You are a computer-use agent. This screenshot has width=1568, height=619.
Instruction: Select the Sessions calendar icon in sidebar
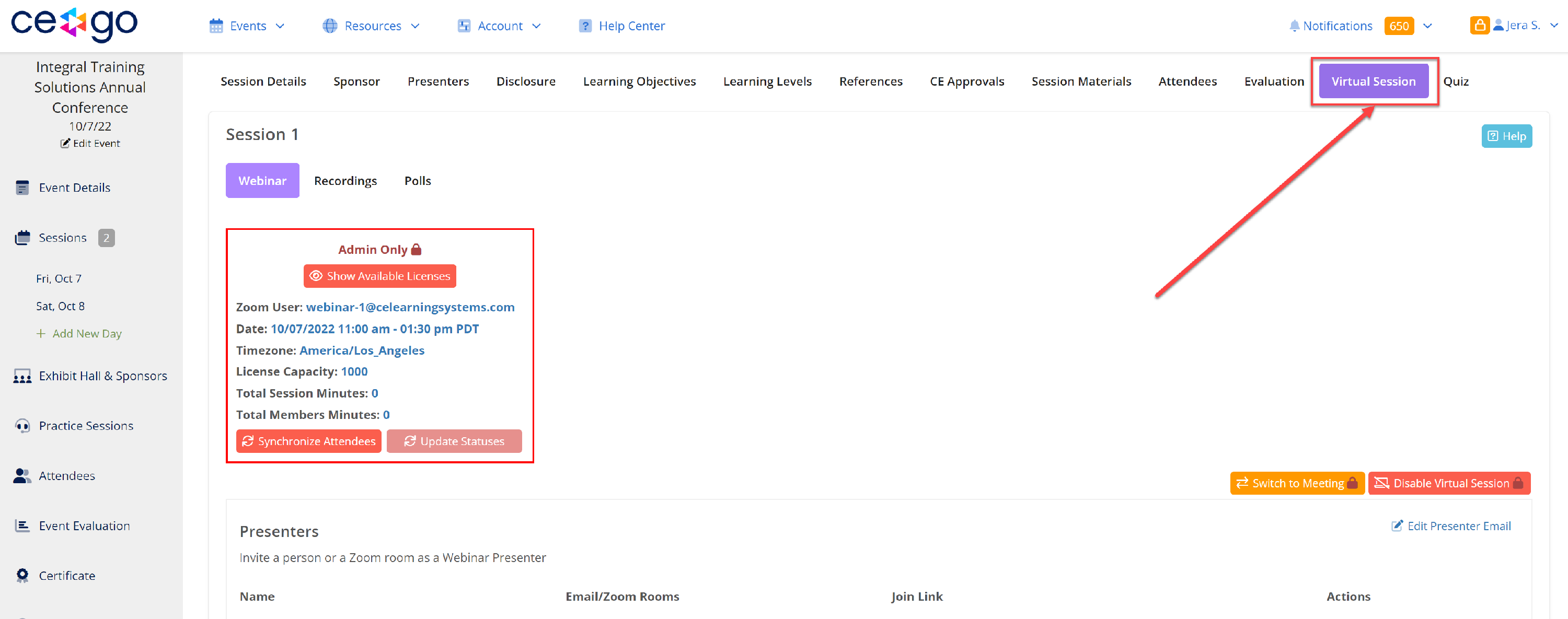(x=22, y=237)
